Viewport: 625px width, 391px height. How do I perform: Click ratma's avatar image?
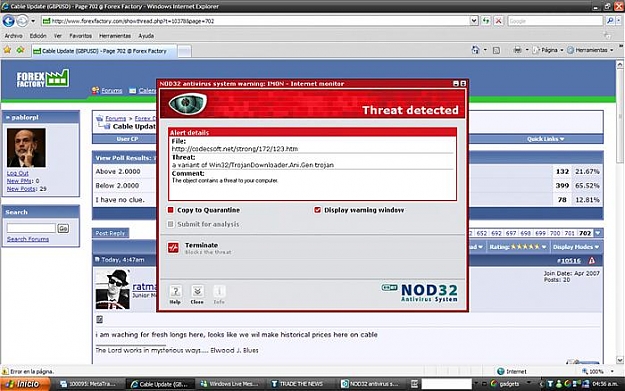tap(113, 289)
